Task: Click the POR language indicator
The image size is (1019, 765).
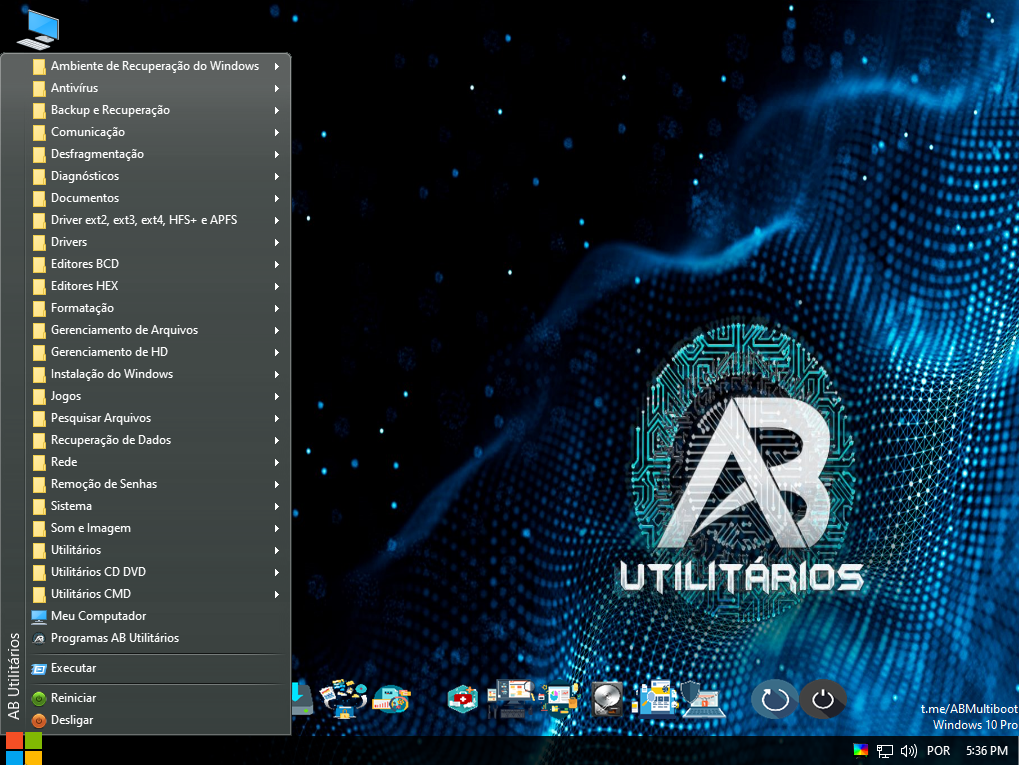Action: point(939,750)
